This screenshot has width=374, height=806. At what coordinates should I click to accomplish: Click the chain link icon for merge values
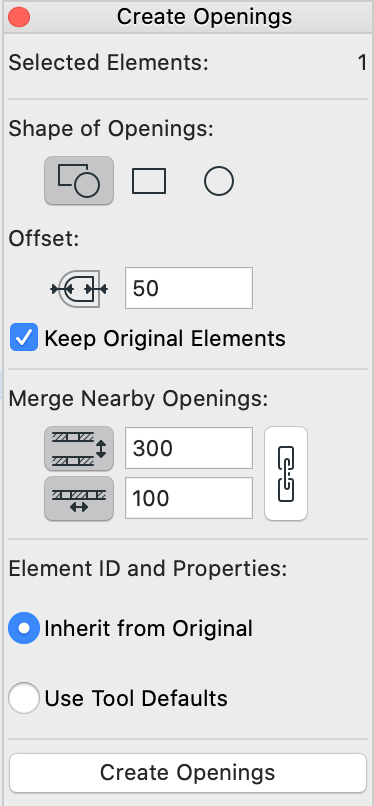pos(286,473)
